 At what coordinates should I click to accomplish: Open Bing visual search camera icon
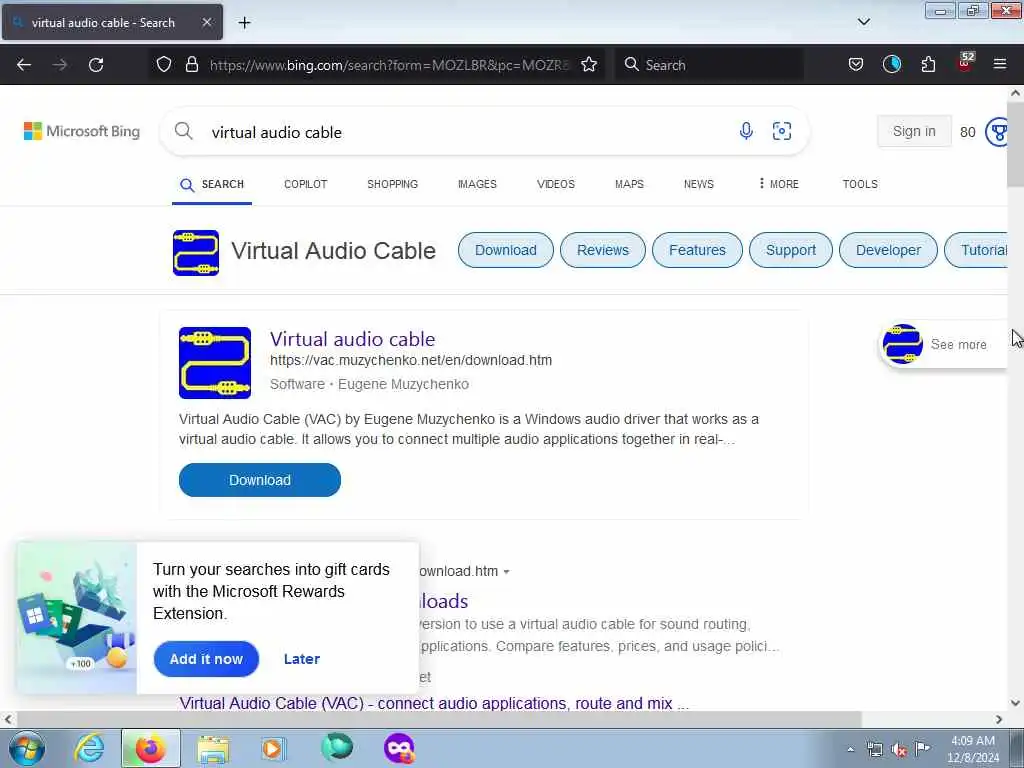pyautogui.click(x=782, y=131)
